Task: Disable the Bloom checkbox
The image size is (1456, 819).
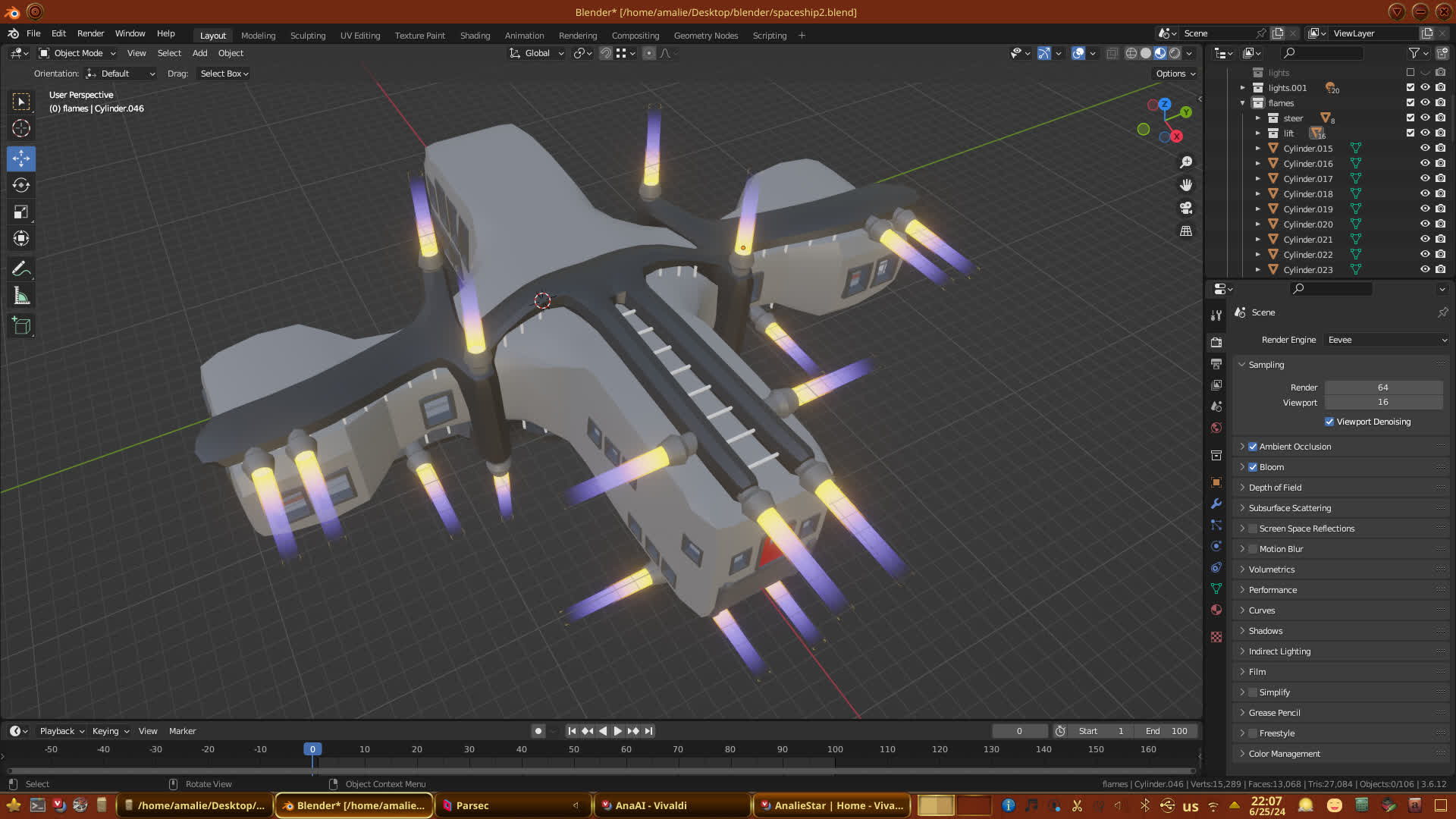Action: pos(1253,467)
